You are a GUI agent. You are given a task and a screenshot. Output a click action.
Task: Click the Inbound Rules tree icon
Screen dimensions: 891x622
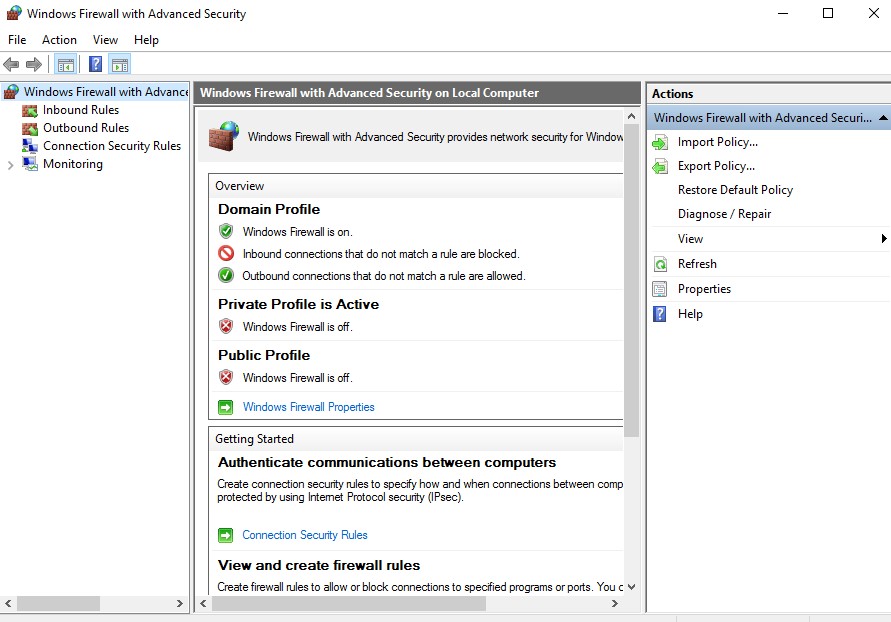tap(30, 110)
